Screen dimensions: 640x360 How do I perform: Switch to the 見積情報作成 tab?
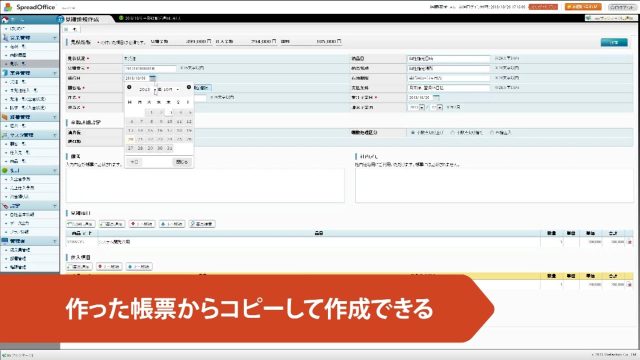tap(82, 19)
